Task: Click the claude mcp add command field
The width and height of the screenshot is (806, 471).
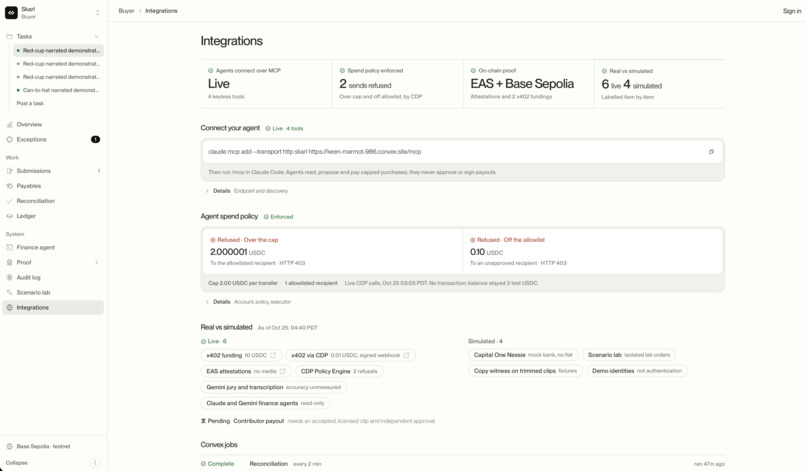Action: [463, 152]
